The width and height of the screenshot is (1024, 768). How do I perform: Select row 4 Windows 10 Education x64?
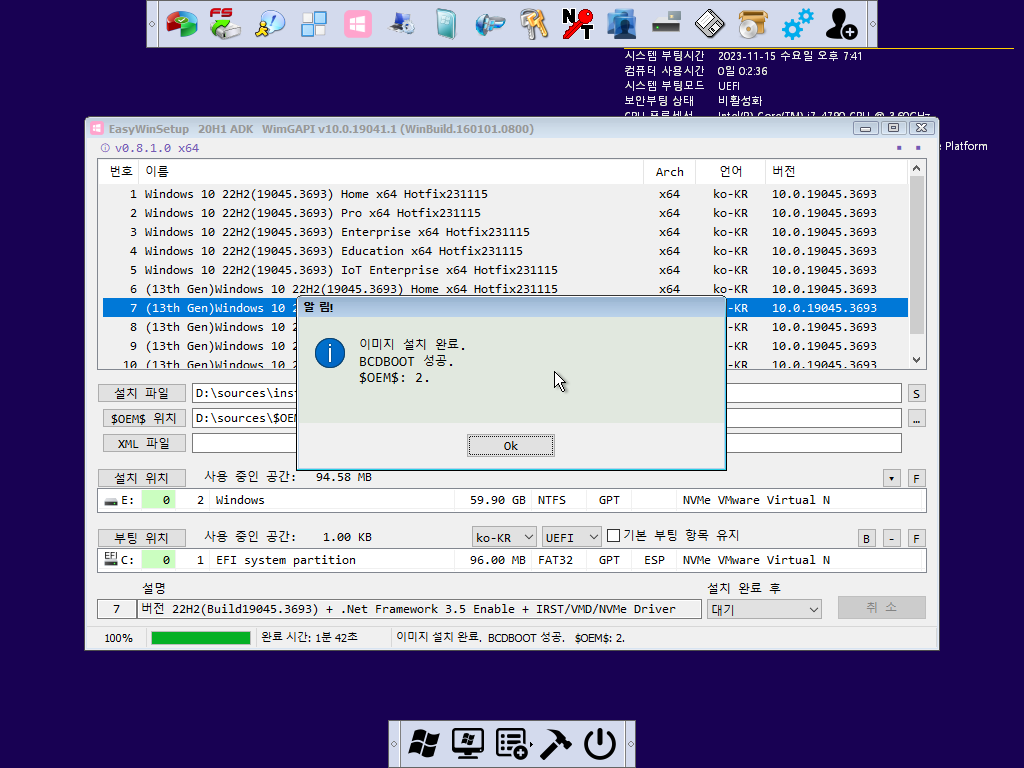click(505, 251)
